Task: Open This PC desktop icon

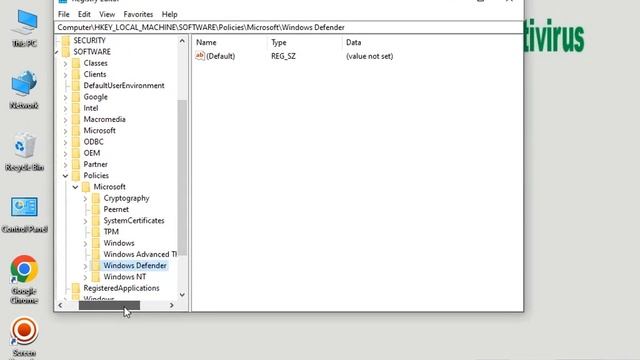Action: tap(24, 28)
